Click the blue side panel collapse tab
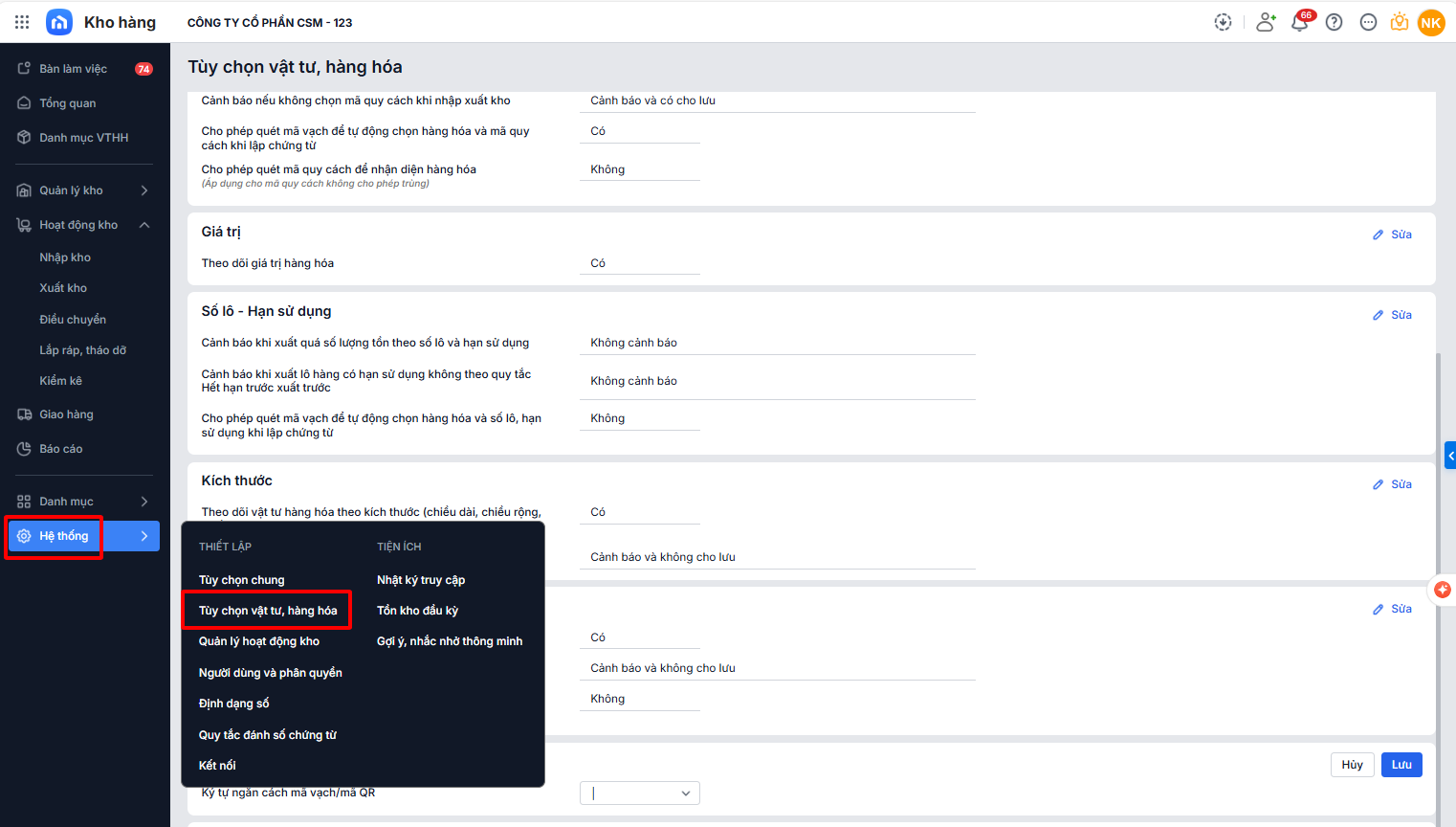The image size is (1456, 827). [1450, 455]
